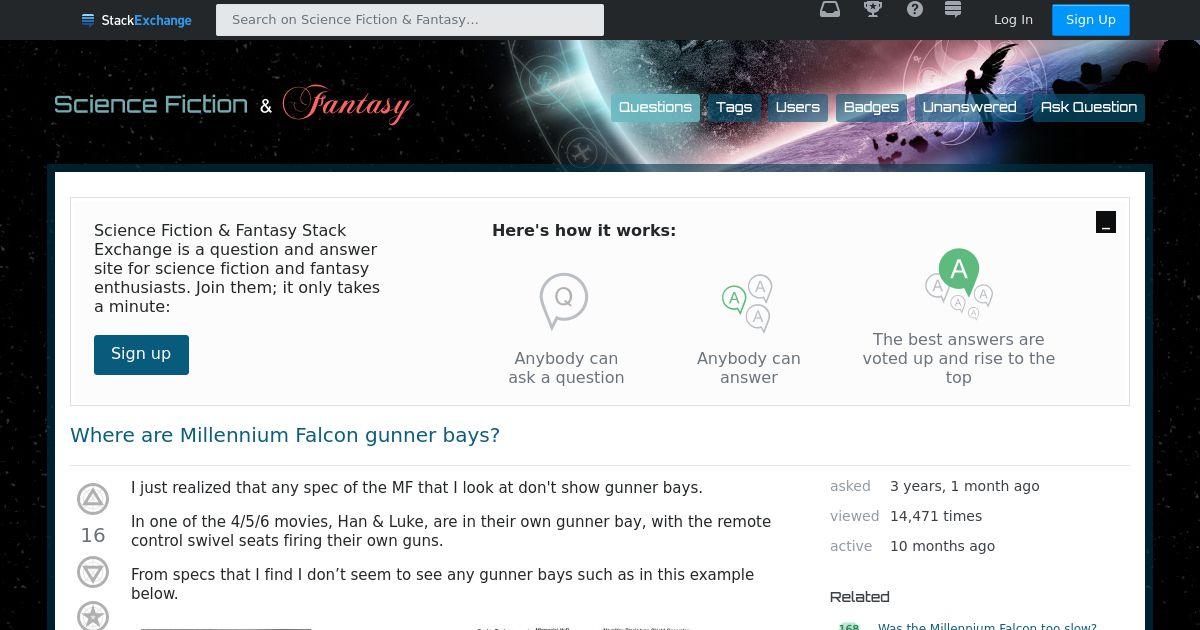
Task: Click the anybody-can-answer A bubbles icon
Action: tap(747, 303)
